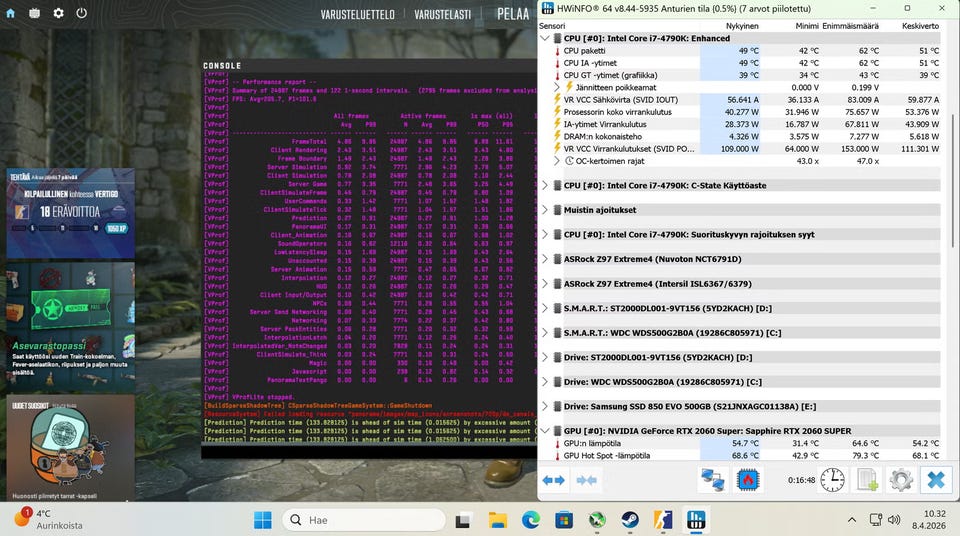Click the CS2 home icon

(11, 13)
